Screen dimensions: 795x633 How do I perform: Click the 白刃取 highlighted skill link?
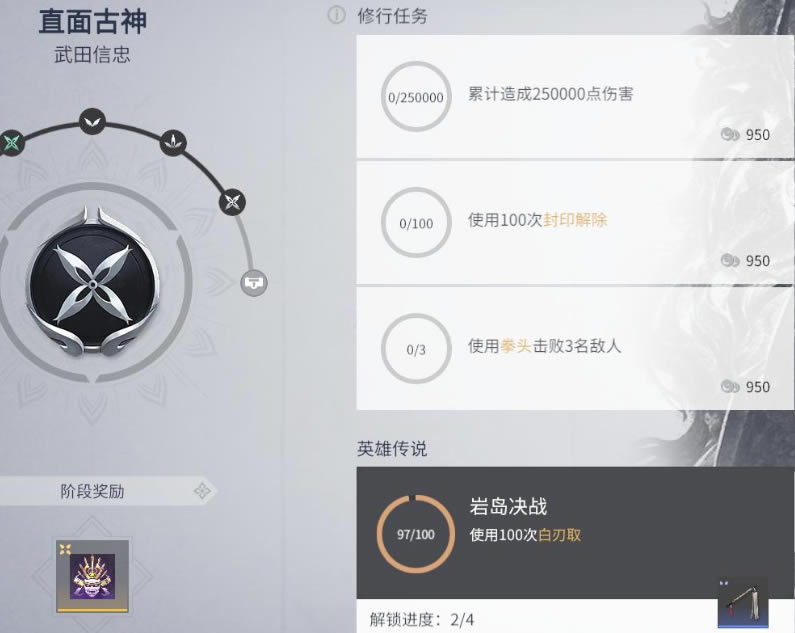(559, 535)
